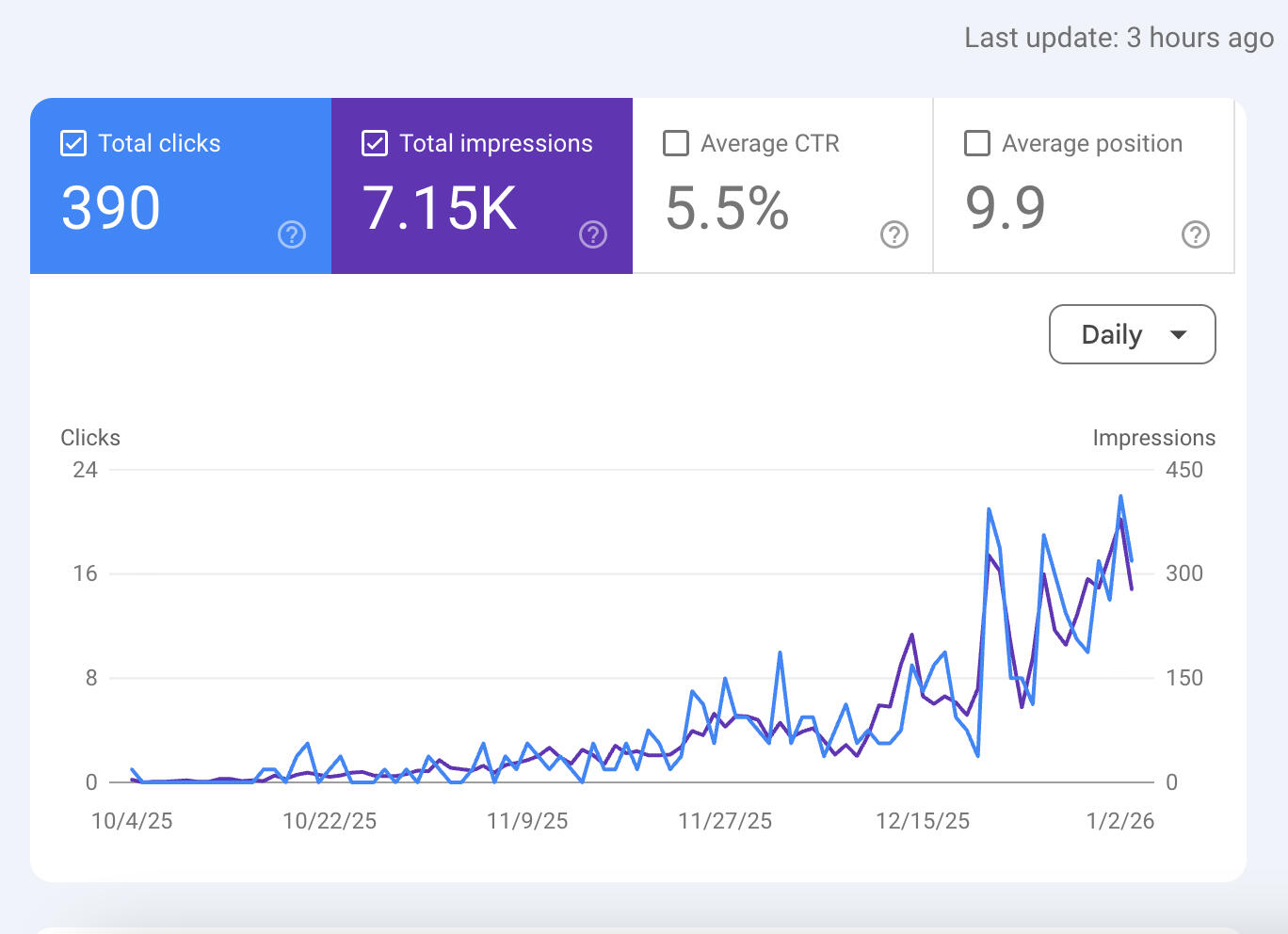Select the checked checkbox icon on Total clicks

72,143
